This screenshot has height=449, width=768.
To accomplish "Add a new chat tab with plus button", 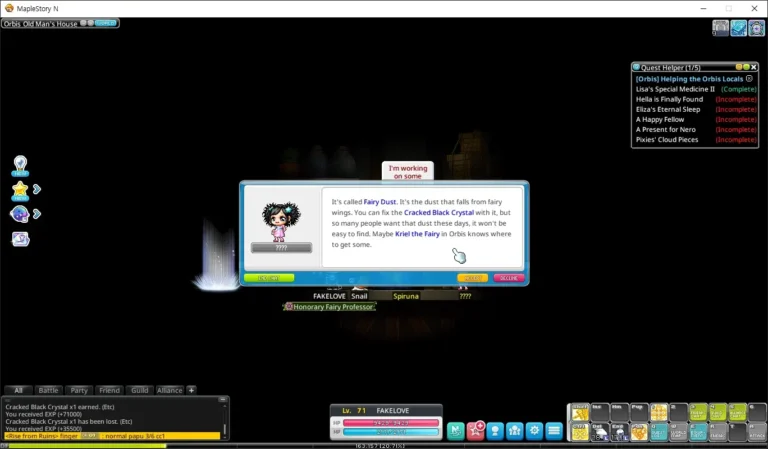I will pos(192,390).
